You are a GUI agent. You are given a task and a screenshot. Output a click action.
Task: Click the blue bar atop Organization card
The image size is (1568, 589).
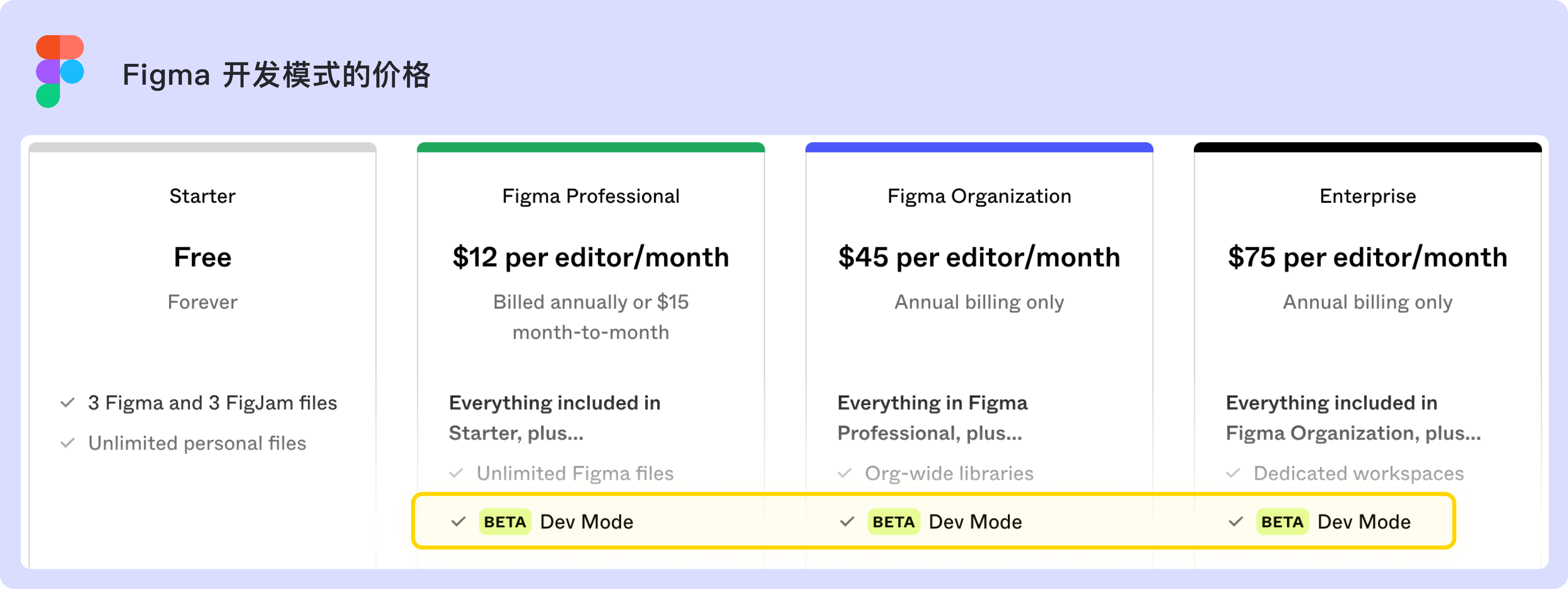click(979, 147)
